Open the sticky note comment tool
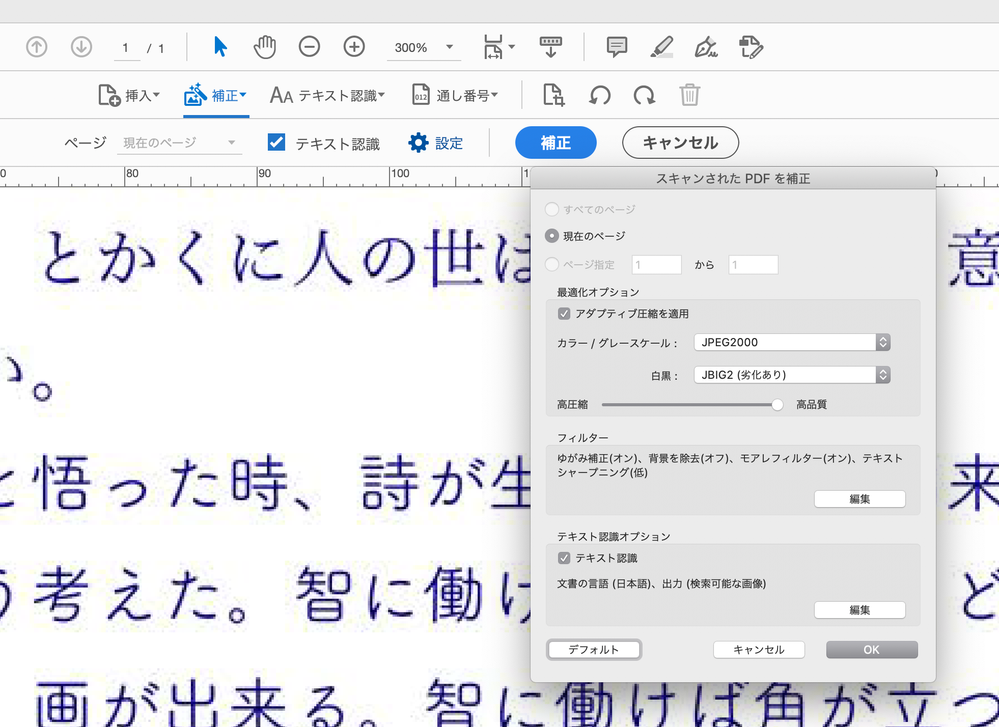Viewport: 999px width, 727px height. 615,46
